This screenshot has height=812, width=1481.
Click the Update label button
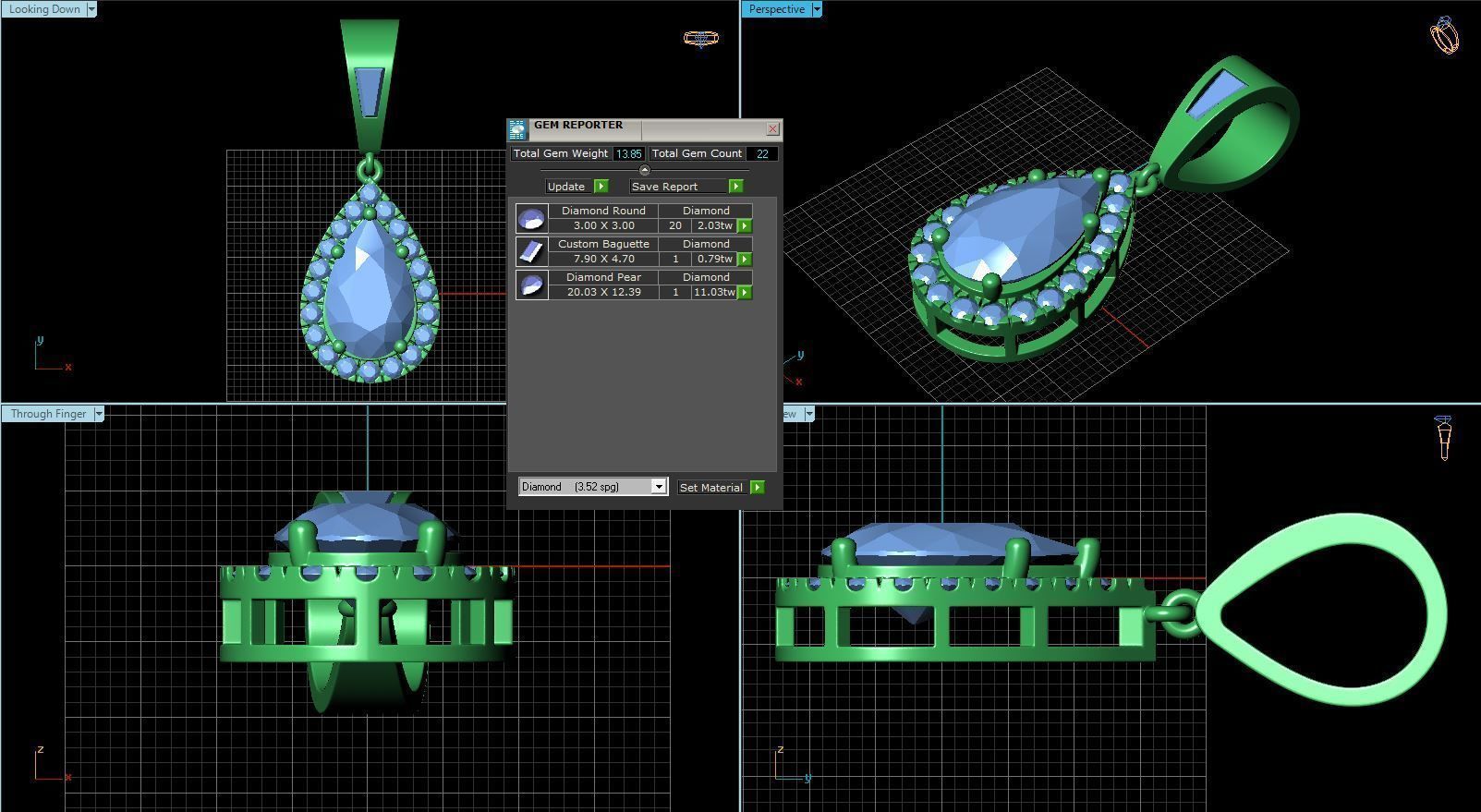click(x=566, y=187)
